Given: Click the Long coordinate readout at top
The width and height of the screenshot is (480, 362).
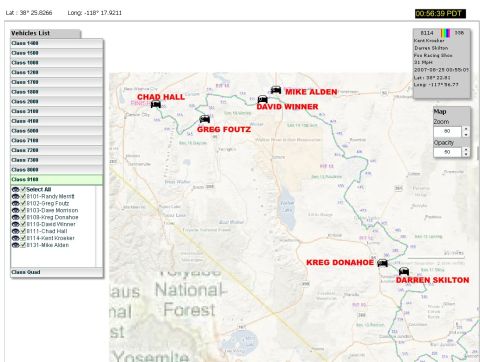Looking at the screenshot, I should pos(95,13).
